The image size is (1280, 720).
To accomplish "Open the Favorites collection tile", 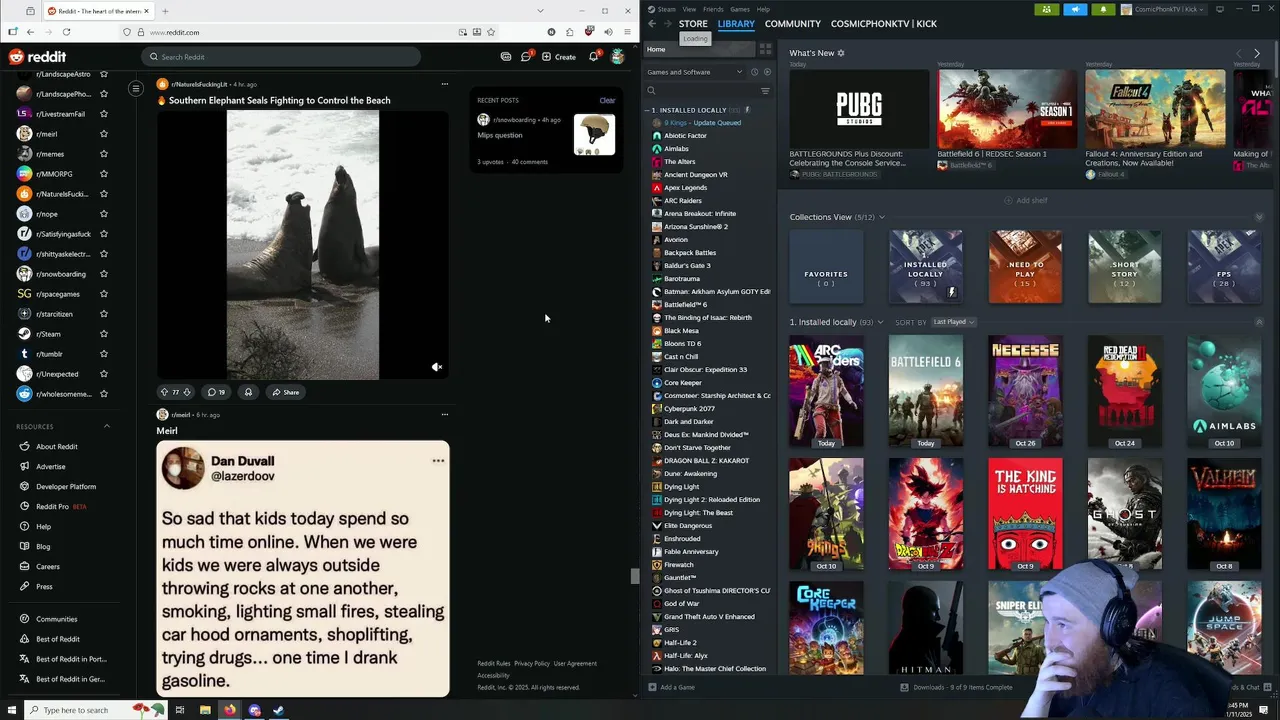I will [x=826, y=267].
